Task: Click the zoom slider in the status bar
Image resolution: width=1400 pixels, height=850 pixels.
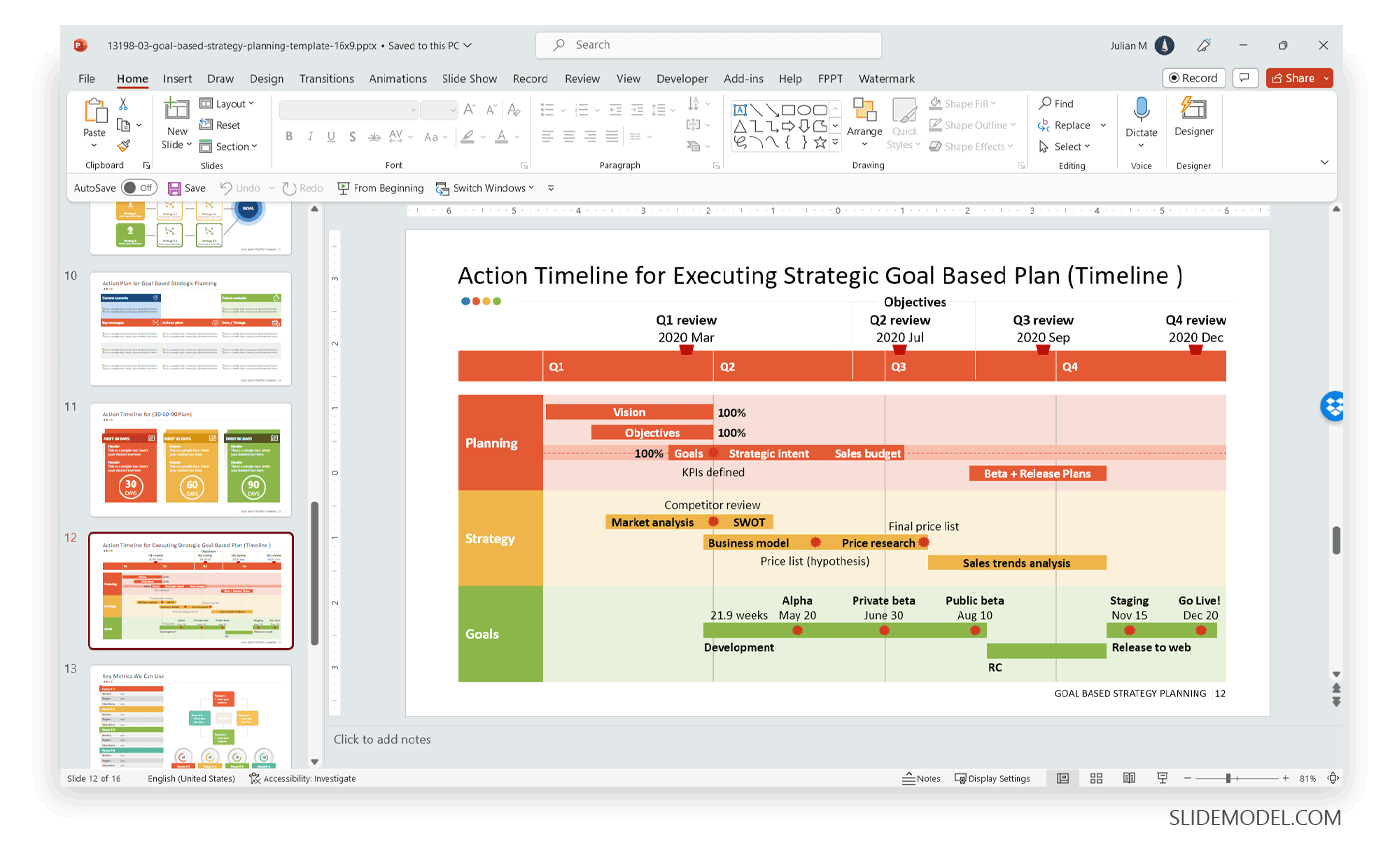Action: 1228,778
